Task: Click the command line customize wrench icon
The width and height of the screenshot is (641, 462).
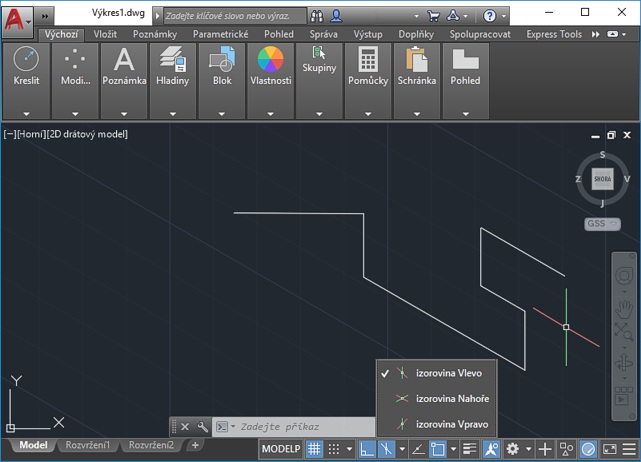Action: pyautogui.click(x=202, y=427)
